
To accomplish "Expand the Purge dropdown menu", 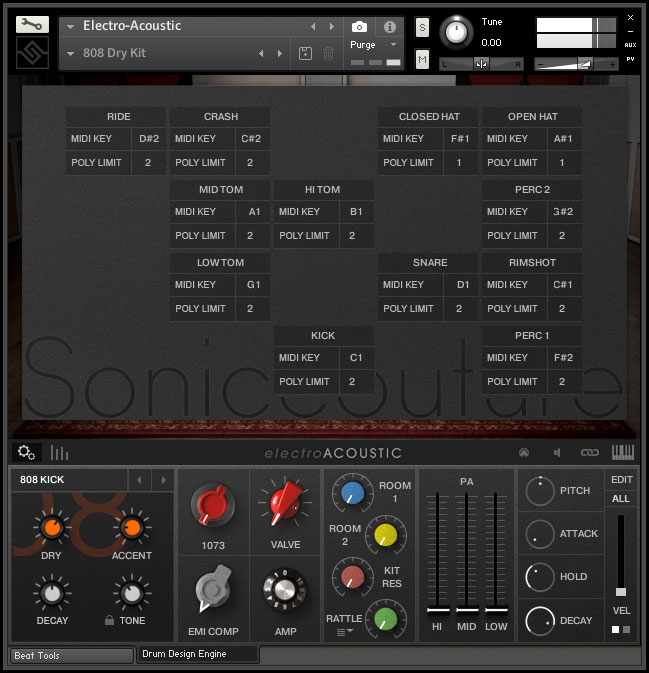I will pos(393,44).
